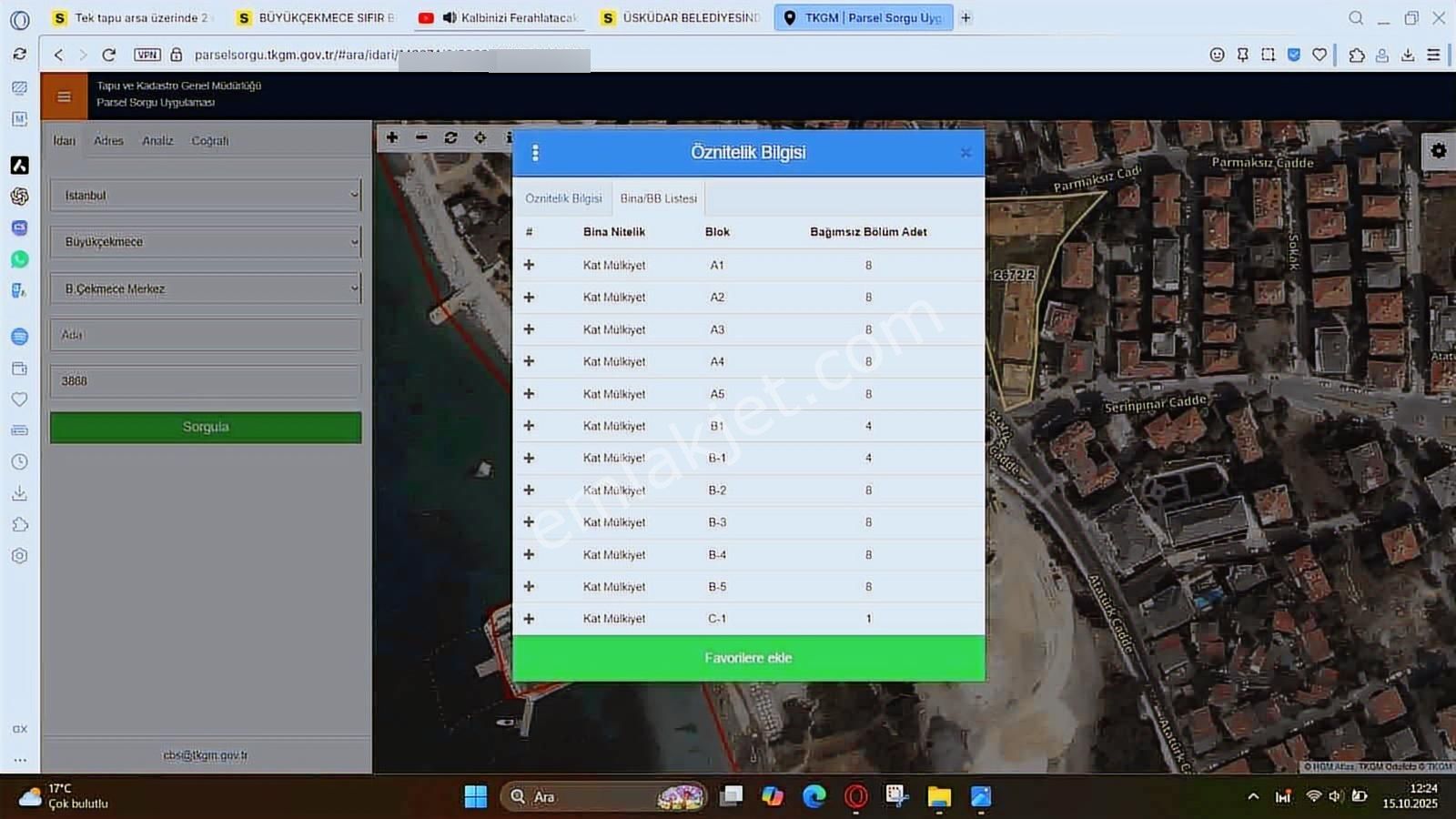Select the Adres search tab
Viewport: 1456px width, 819px height.
108,141
